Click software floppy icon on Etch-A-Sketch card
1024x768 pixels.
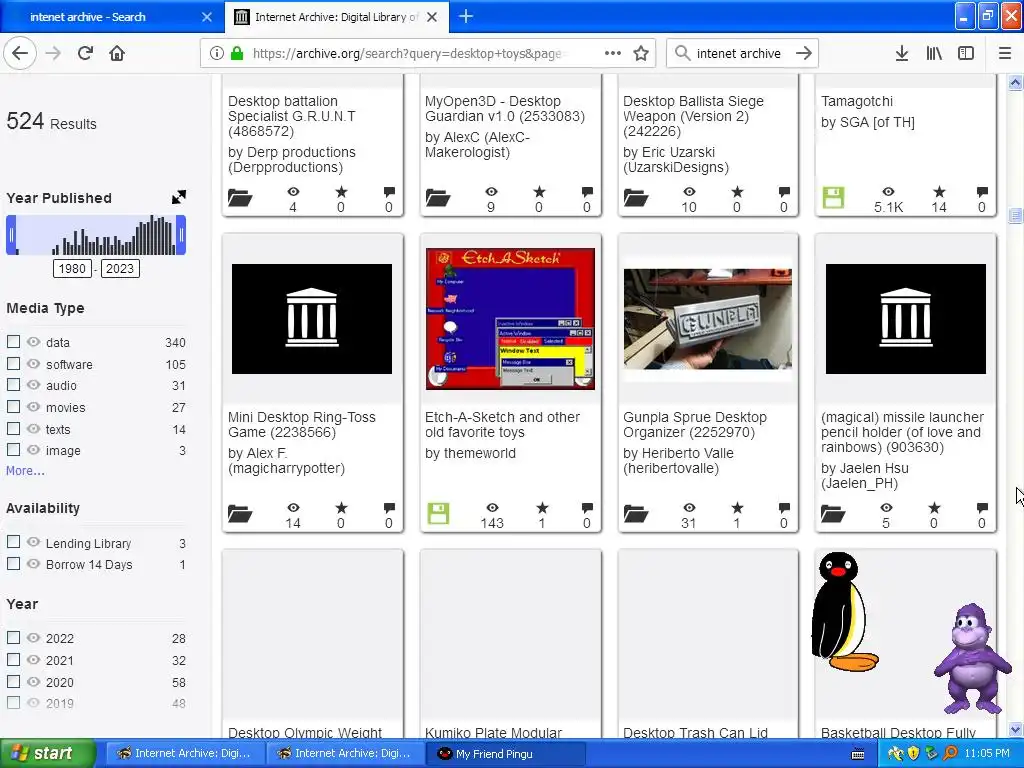click(438, 513)
